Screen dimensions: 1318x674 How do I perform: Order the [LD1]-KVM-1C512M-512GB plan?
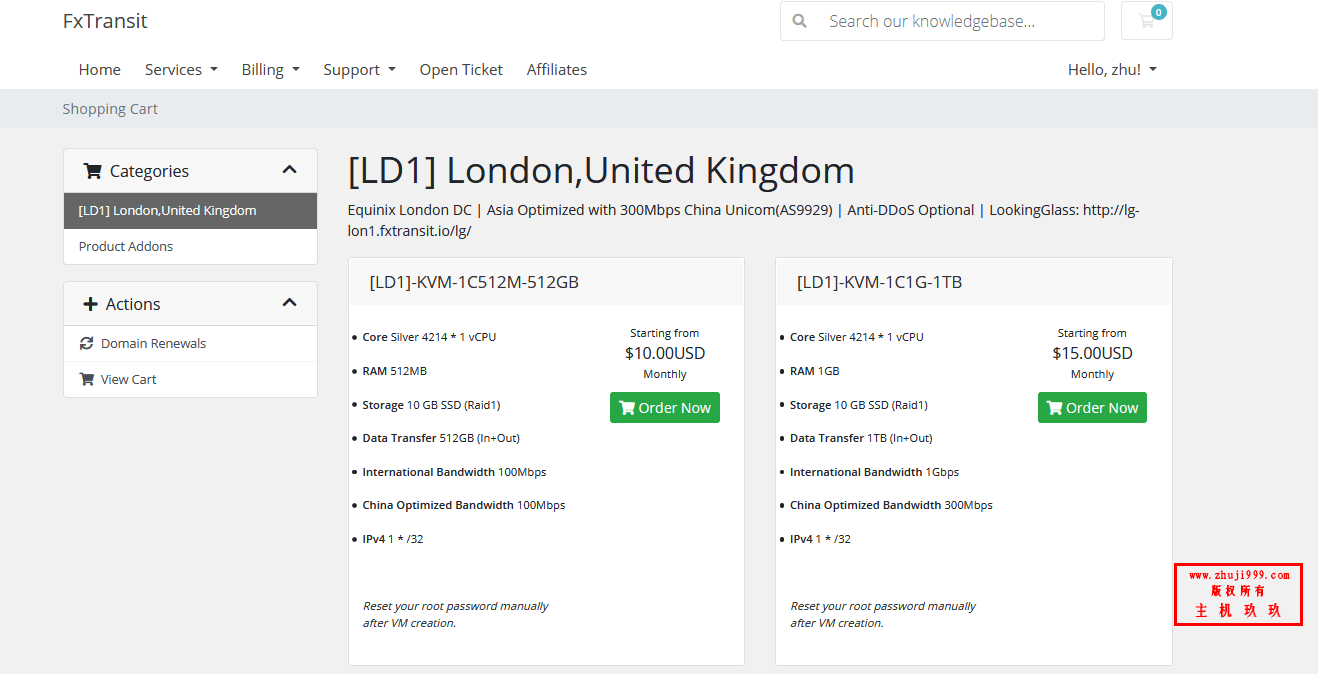(665, 408)
